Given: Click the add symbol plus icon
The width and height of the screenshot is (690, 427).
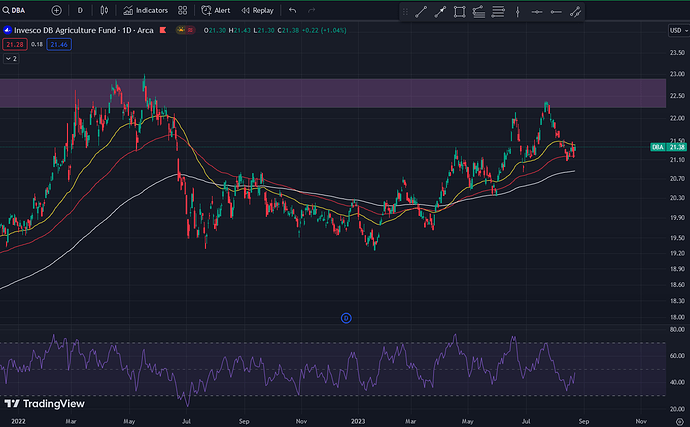Looking at the screenshot, I should click(x=56, y=10).
